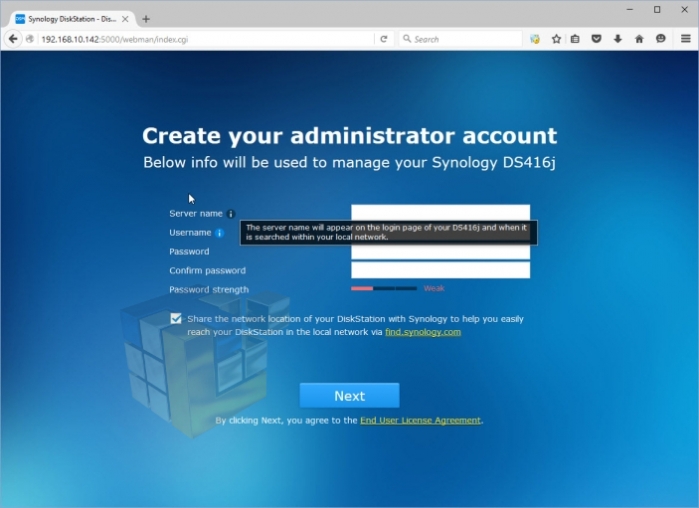Open the Hello chat smiley icon
The width and height of the screenshot is (699, 508).
pyautogui.click(x=661, y=39)
